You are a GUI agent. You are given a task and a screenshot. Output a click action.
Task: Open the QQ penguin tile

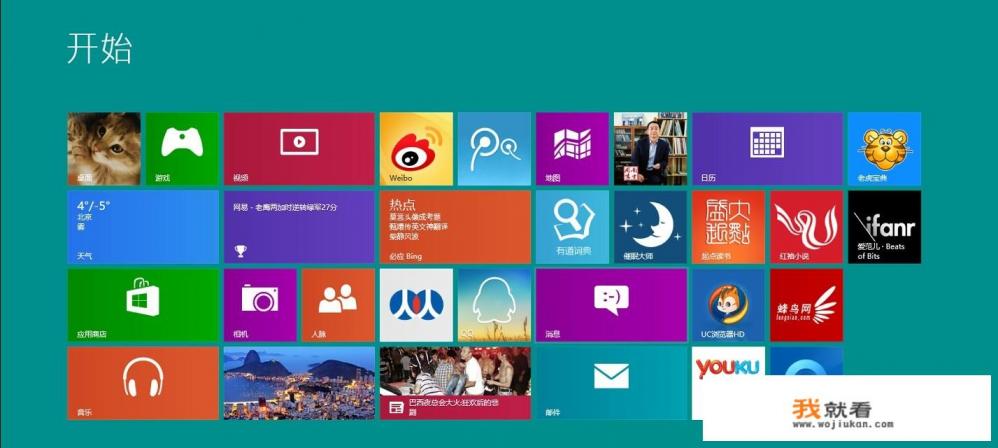pos(494,305)
